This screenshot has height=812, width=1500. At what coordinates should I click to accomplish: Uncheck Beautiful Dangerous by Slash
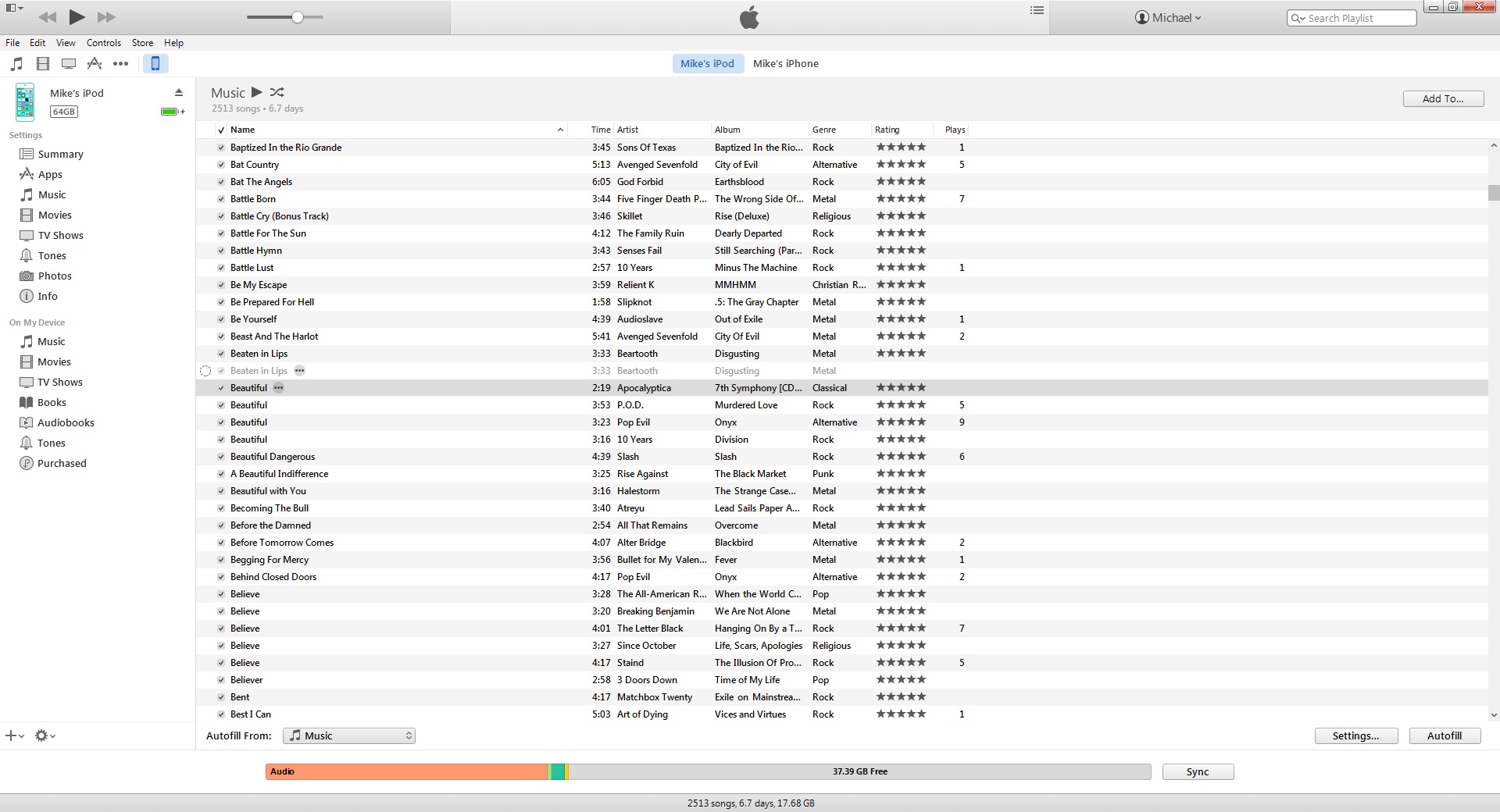(x=221, y=457)
